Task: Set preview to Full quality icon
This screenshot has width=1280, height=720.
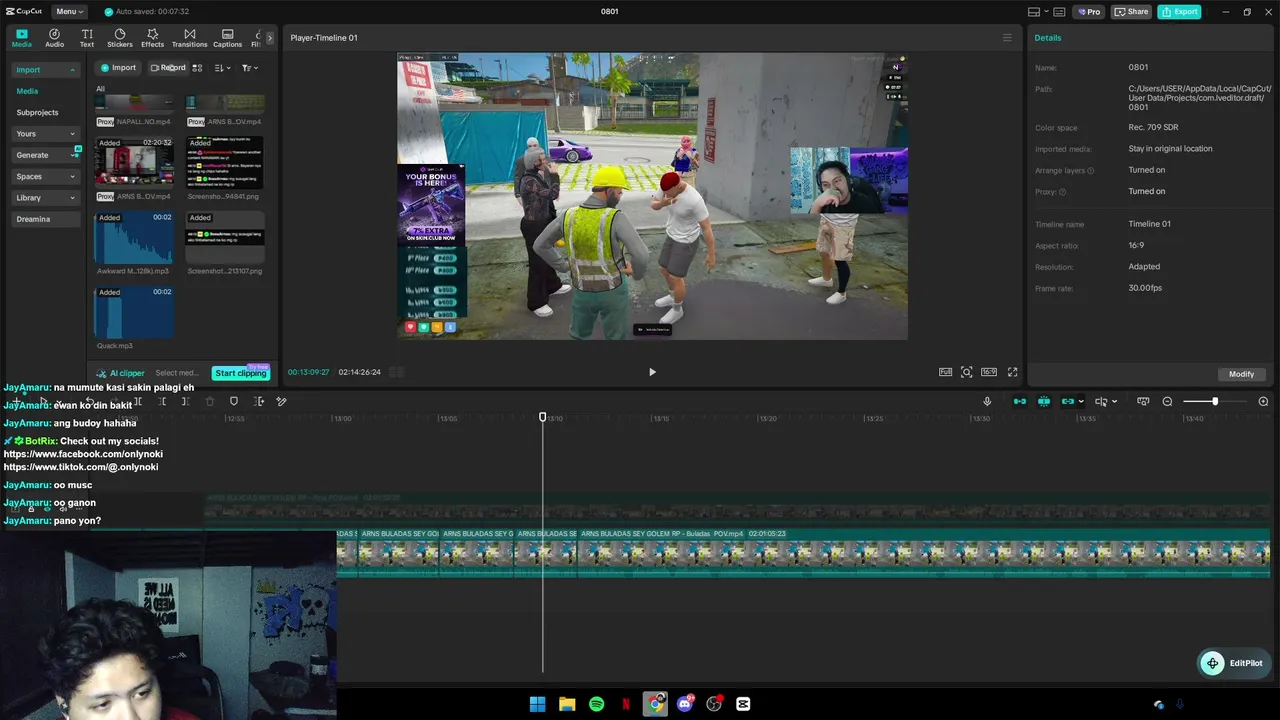Action: click(945, 372)
